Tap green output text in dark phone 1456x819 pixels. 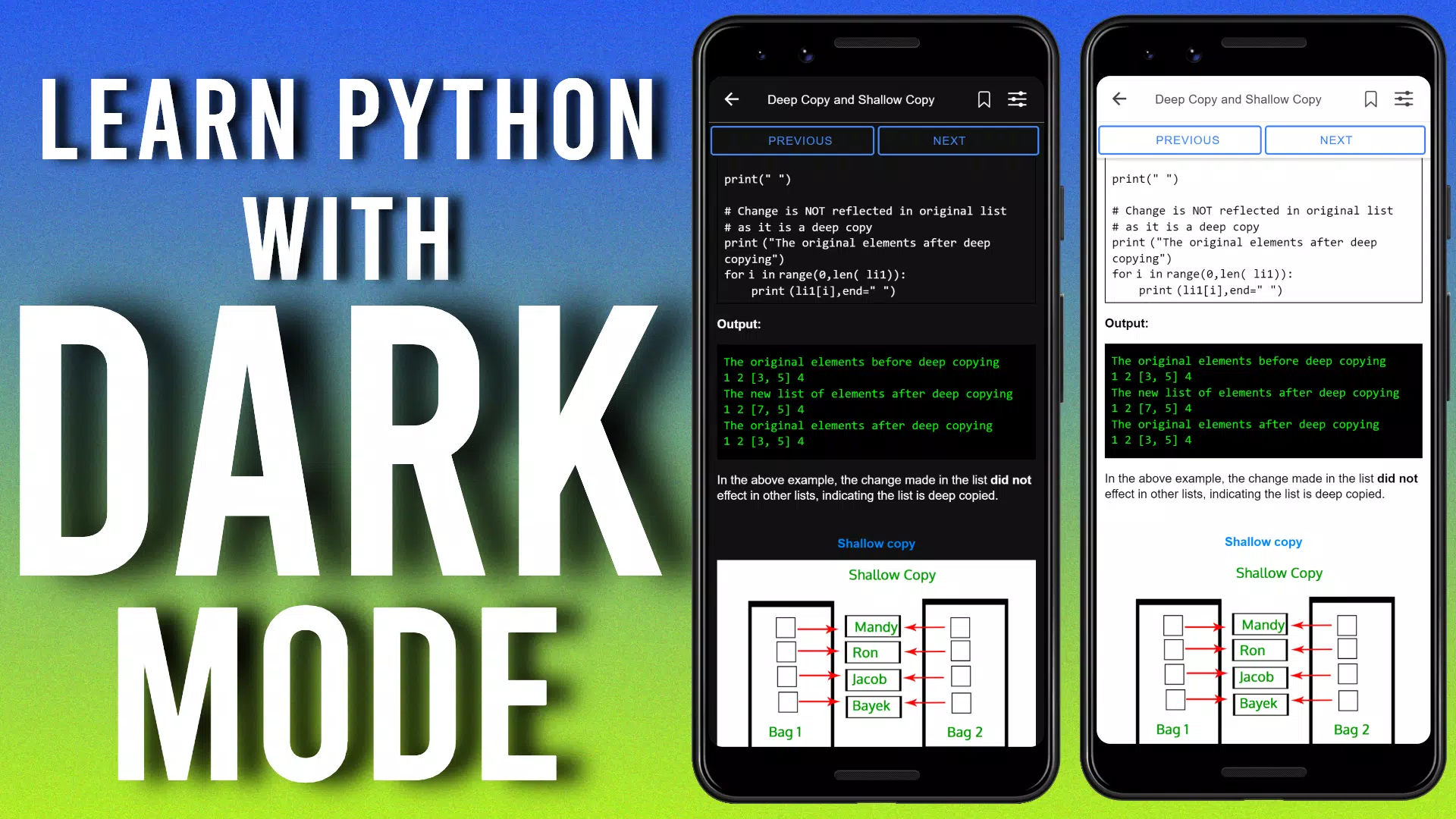(x=876, y=402)
